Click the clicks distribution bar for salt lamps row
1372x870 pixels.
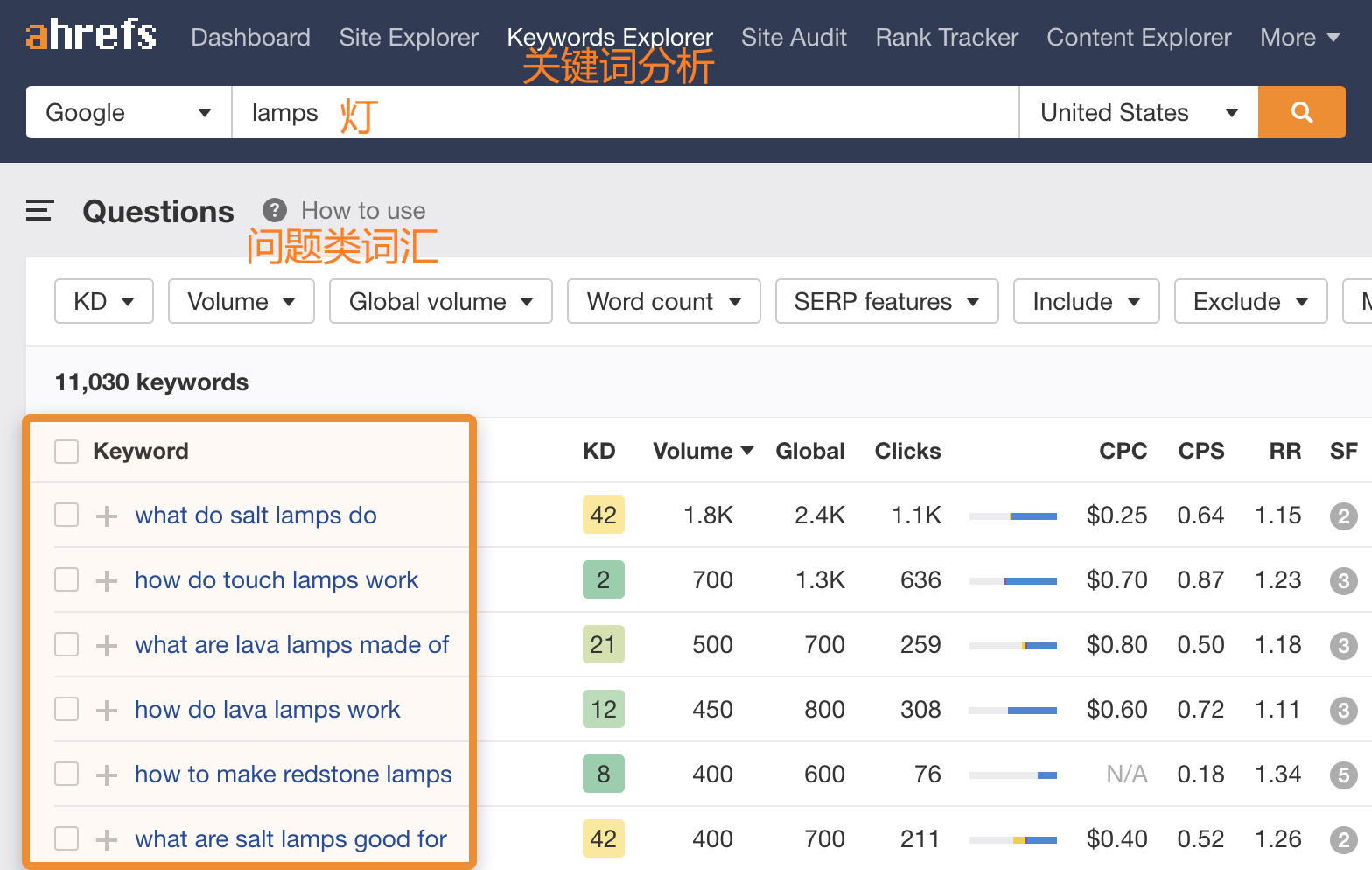1012,516
